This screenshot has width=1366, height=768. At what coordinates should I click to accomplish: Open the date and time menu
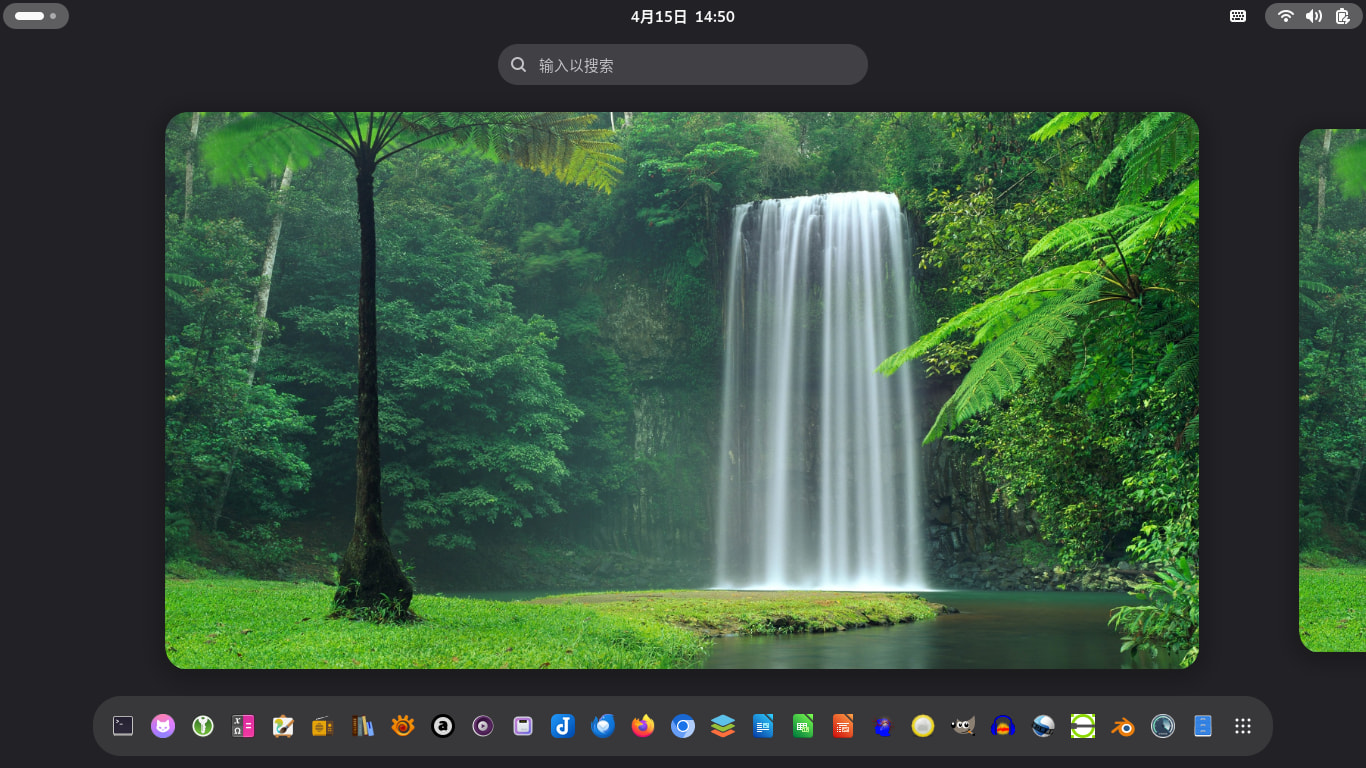pyautogui.click(x=682, y=16)
